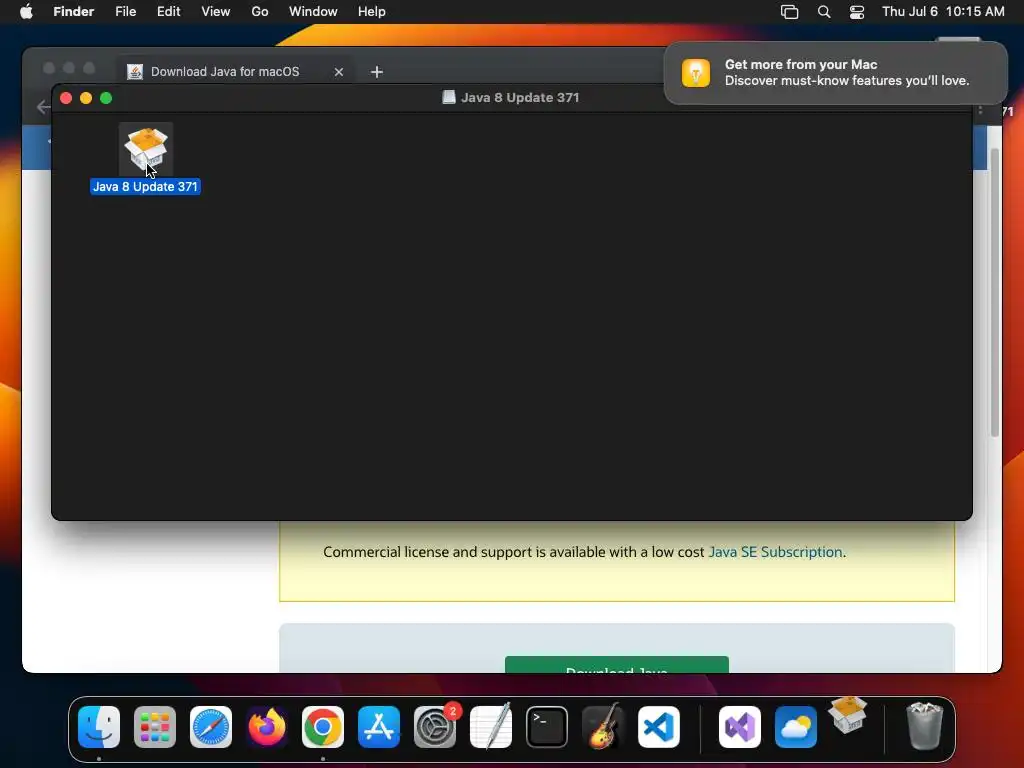Open TextEdit from the Dock
Viewport: 1024px width, 768px height.
(491, 727)
